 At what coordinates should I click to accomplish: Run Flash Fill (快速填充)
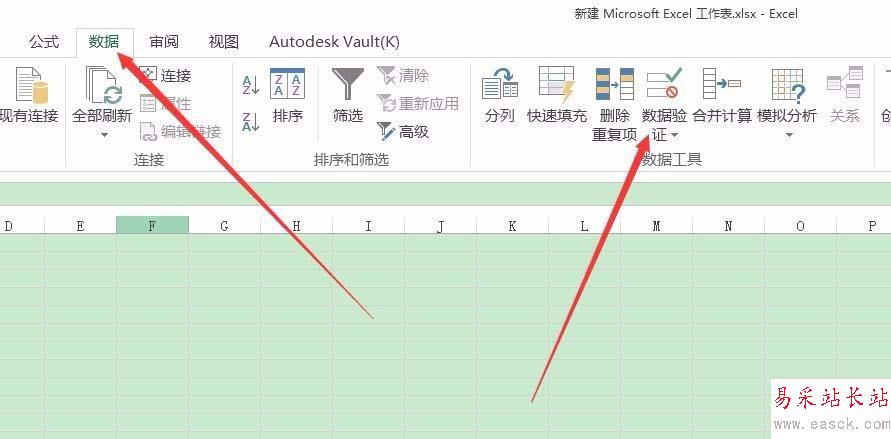click(x=557, y=96)
